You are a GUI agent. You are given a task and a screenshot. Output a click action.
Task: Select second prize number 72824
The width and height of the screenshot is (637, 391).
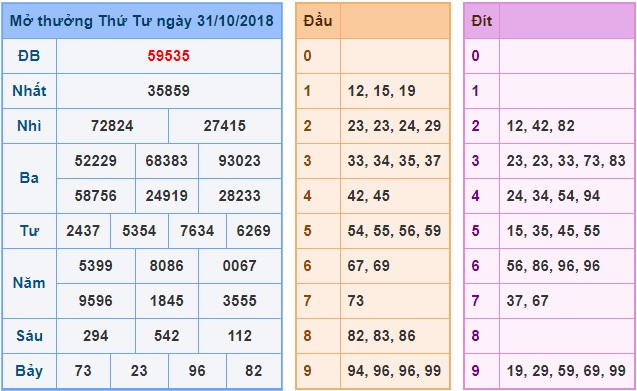click(112, 126)
